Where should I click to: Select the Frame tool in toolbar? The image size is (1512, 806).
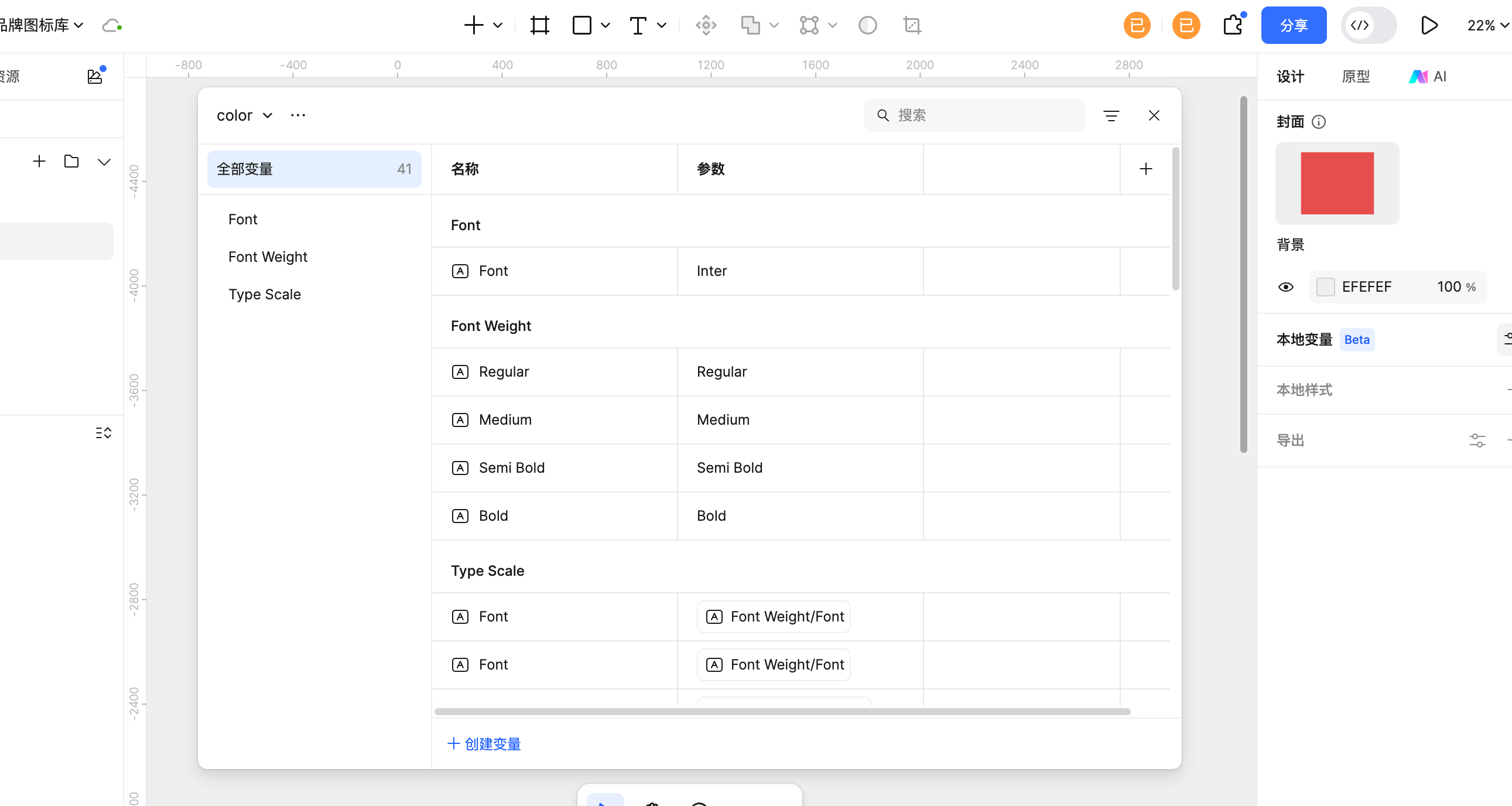tap(539, 25)
